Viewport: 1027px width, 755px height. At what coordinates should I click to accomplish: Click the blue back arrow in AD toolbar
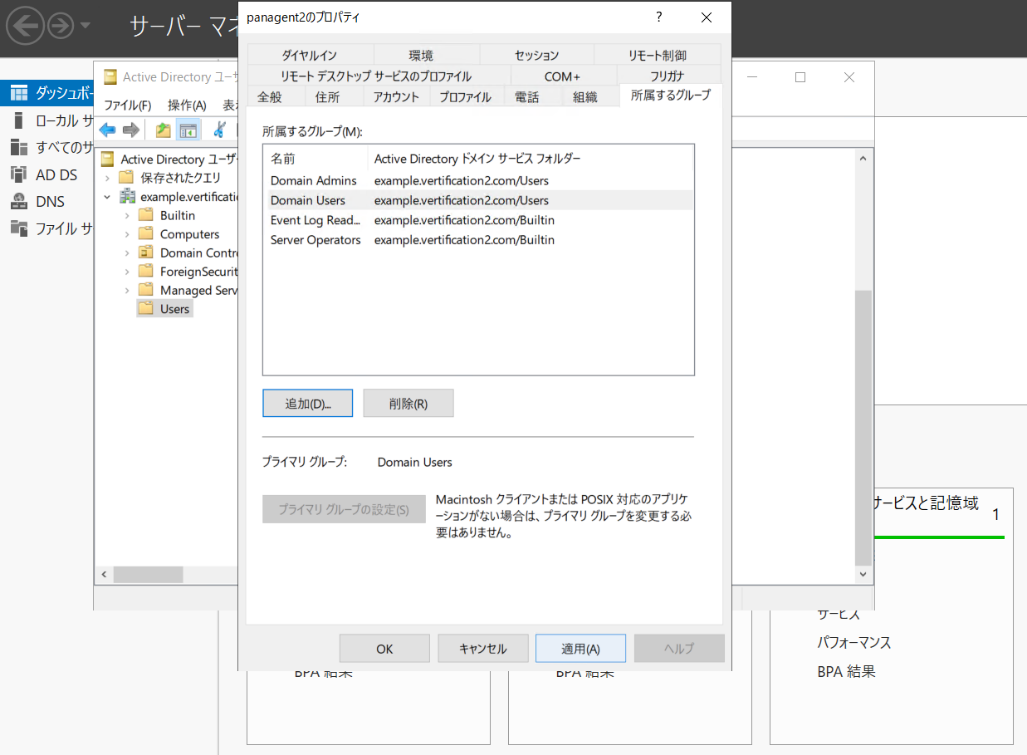(x=107, y=130)
